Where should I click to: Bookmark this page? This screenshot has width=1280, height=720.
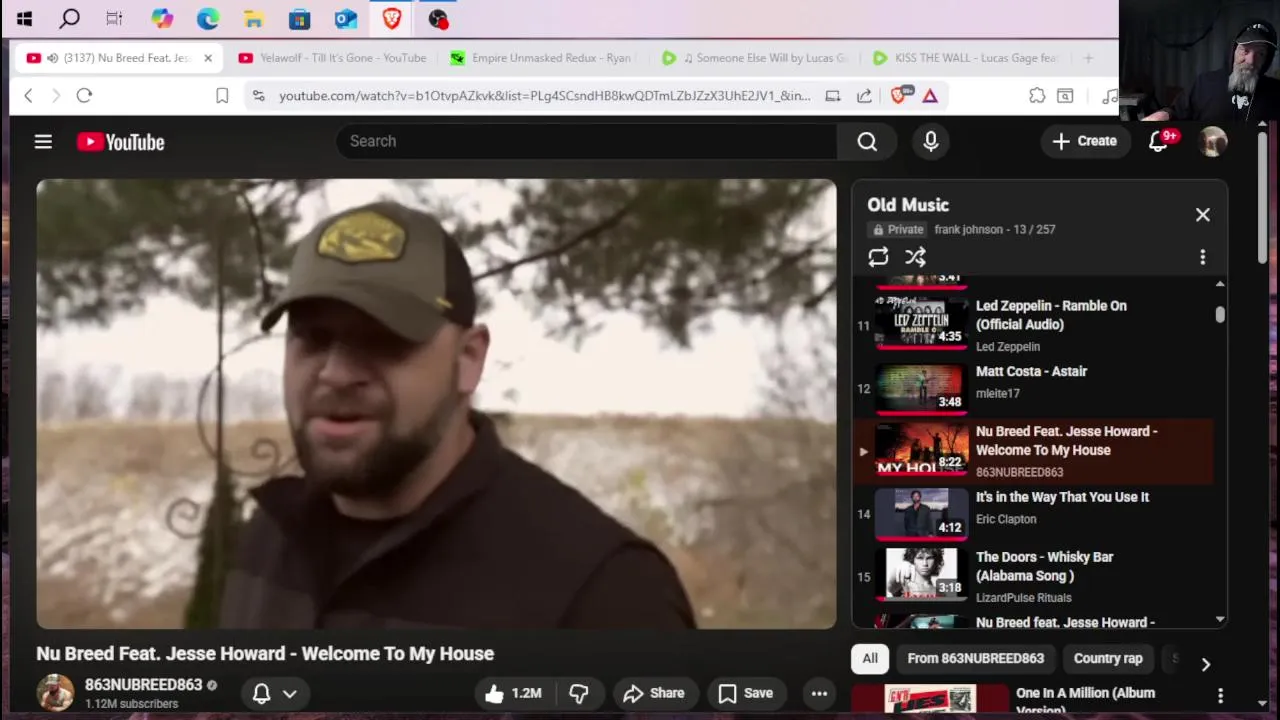point(222,95)
